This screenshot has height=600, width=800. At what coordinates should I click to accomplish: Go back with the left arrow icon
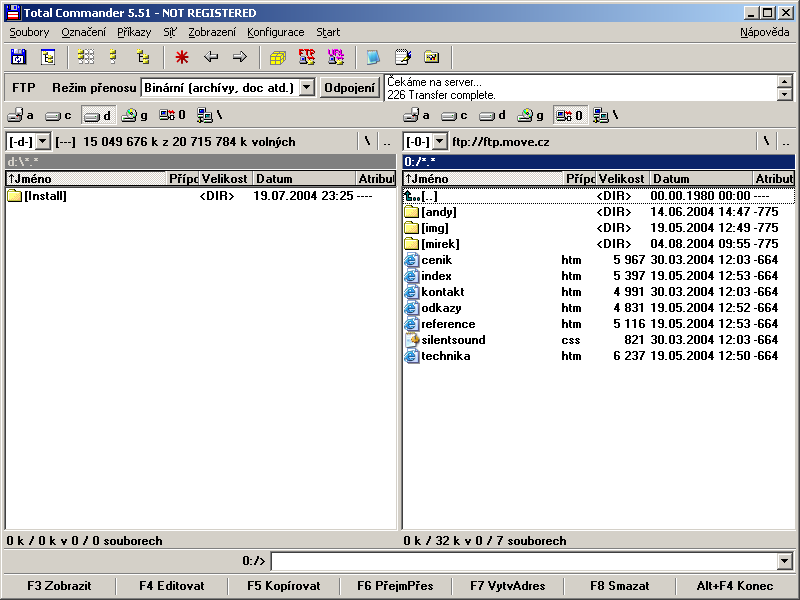pyautogui.click(x=211, y=57)
